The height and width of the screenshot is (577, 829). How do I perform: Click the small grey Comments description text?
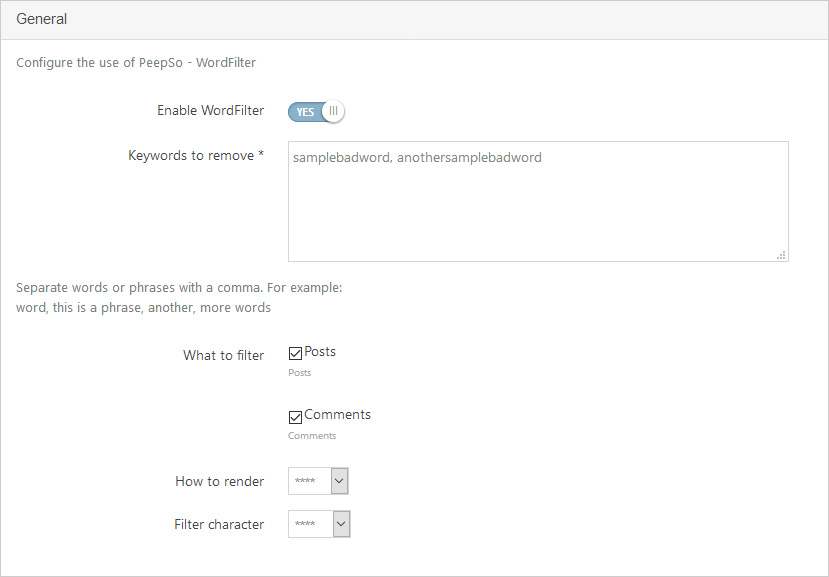click(312, 436)
